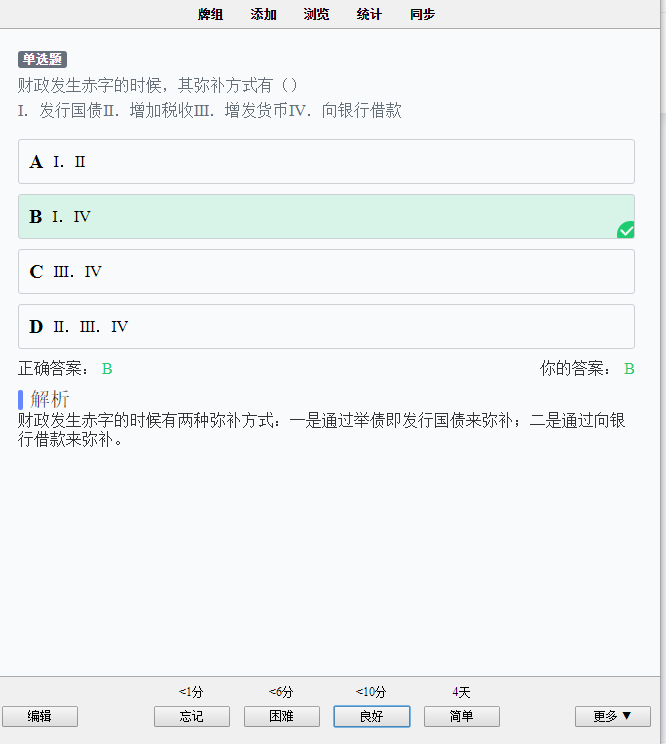Viewport: 666px width, 744px height.
Task: Rate the card as 简单
Action: tap(462, 716)
